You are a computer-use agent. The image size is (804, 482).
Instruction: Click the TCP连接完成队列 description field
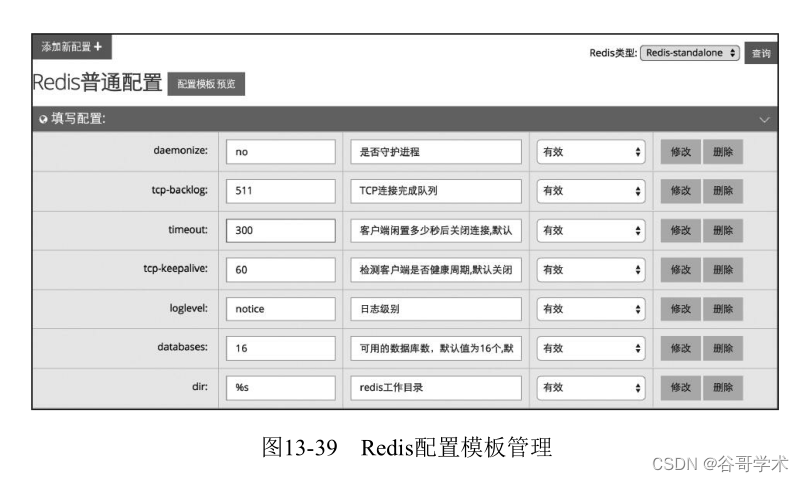point(436,191)
